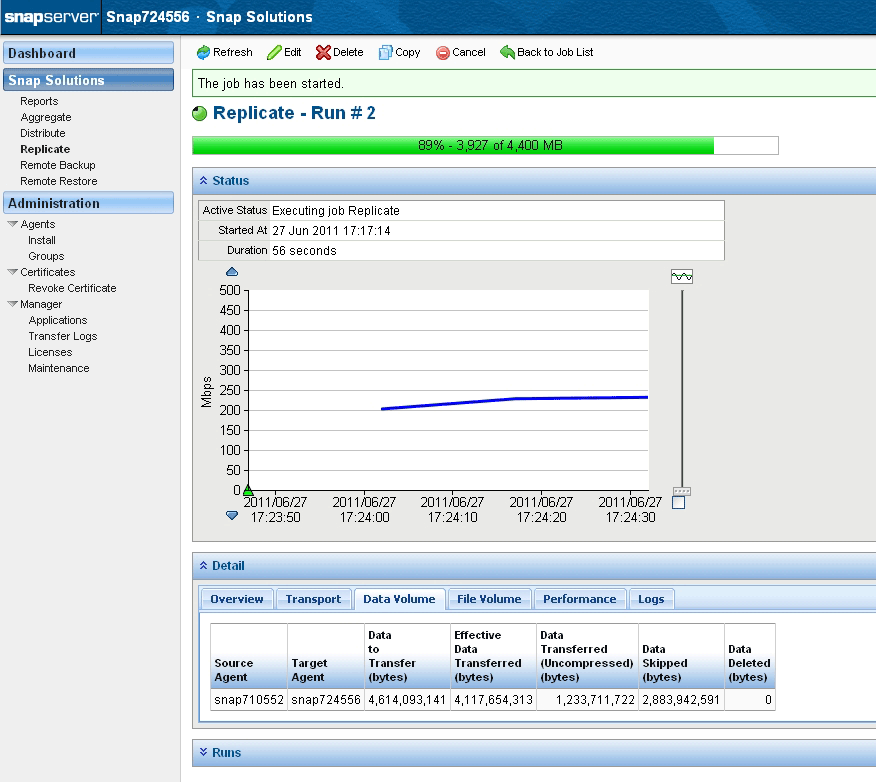Click the "The job has been started." message
Viewport: 876px width, 782px height.
[271, 84]
